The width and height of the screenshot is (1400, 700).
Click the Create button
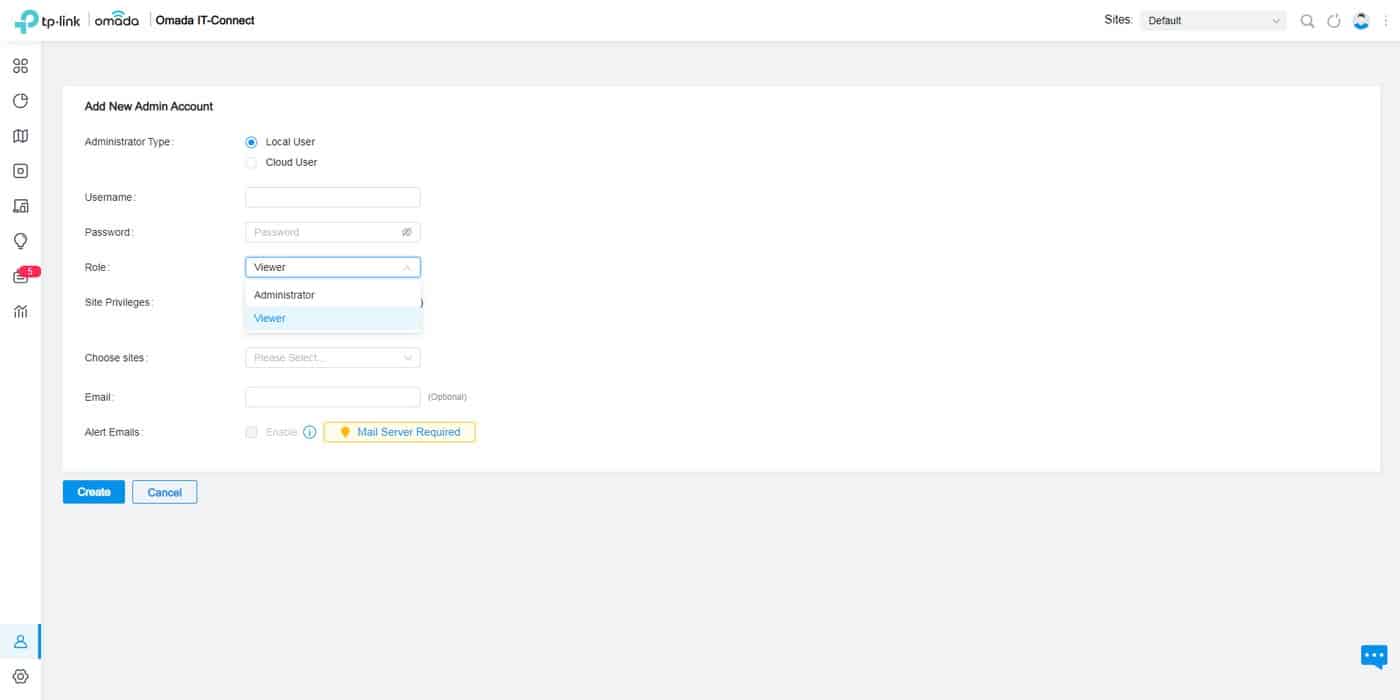94,492
